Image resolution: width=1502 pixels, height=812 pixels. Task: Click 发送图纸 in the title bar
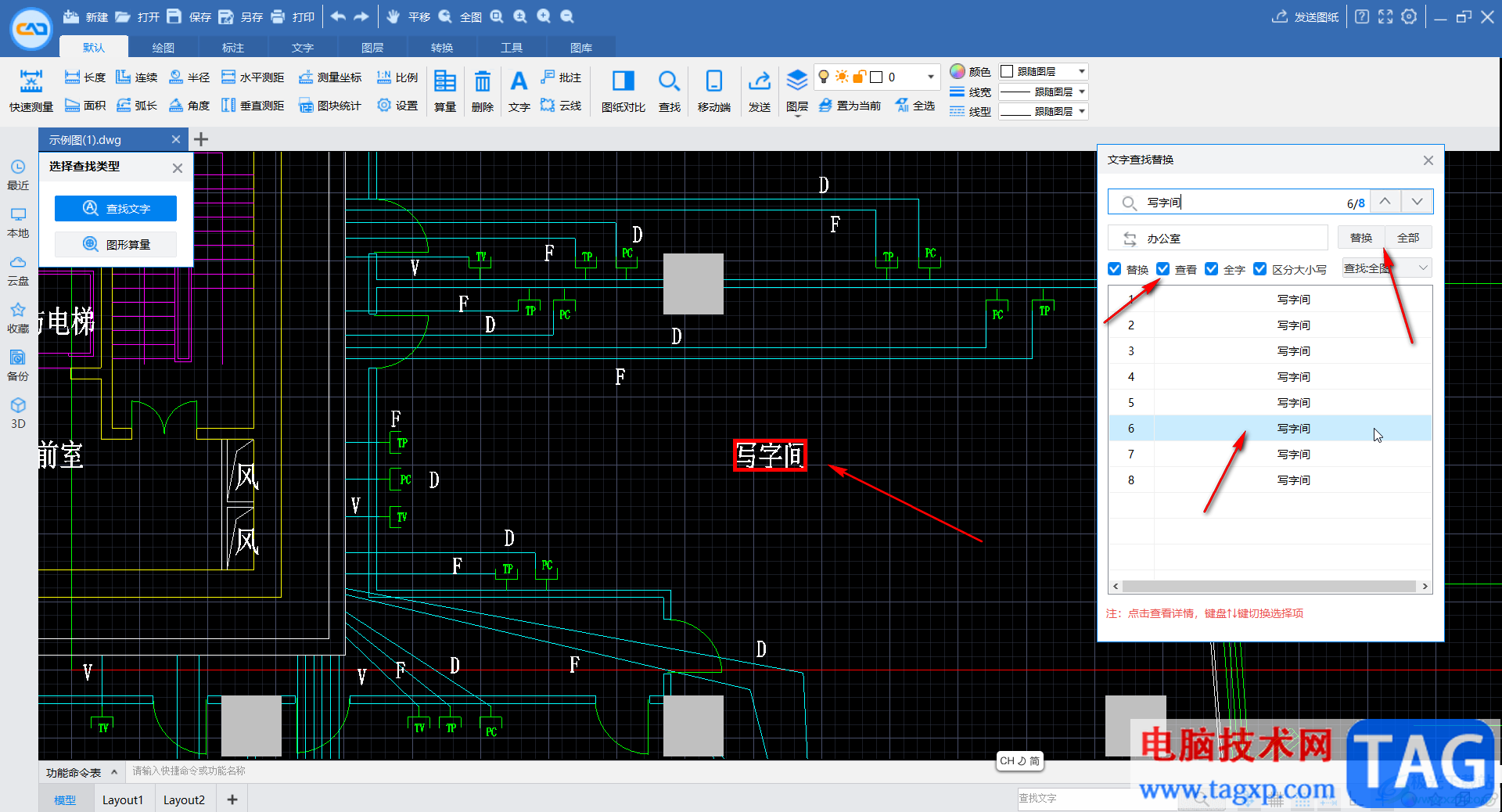tap(1306, 16)
